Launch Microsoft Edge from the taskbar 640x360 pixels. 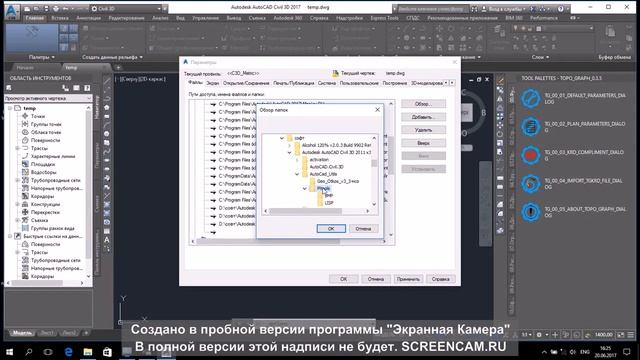[x=68, y=352]
